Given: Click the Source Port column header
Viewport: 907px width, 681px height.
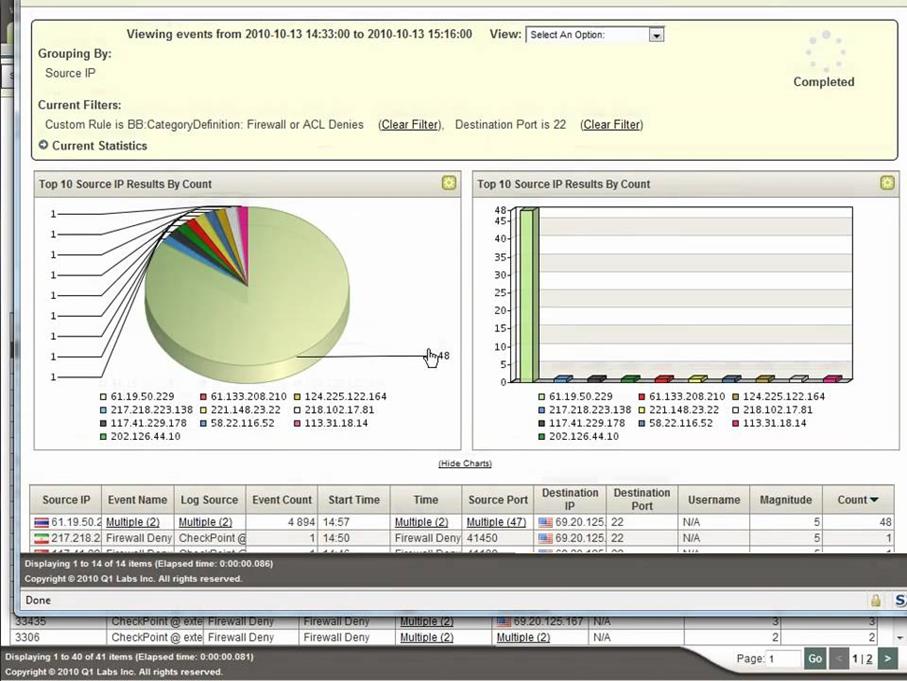Looking at the screenshot, I should pos(498,500).
